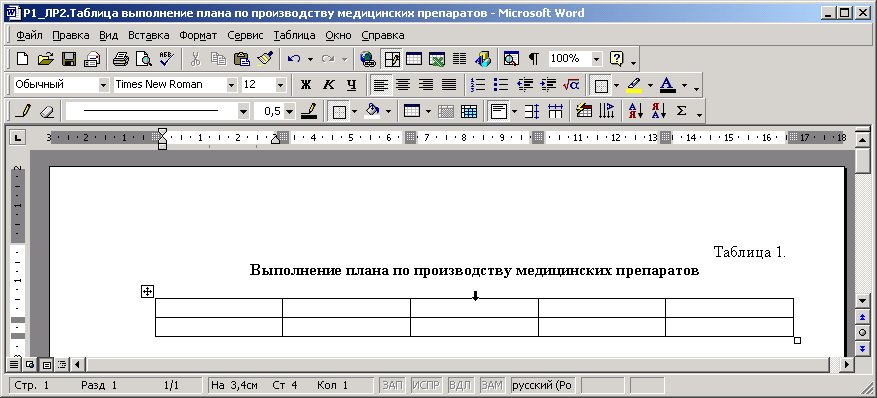Image resolution: width=877 pixels, height=398 pixels.
Task: Toggle Italic formatting (К)
Action: coord(329,84)
